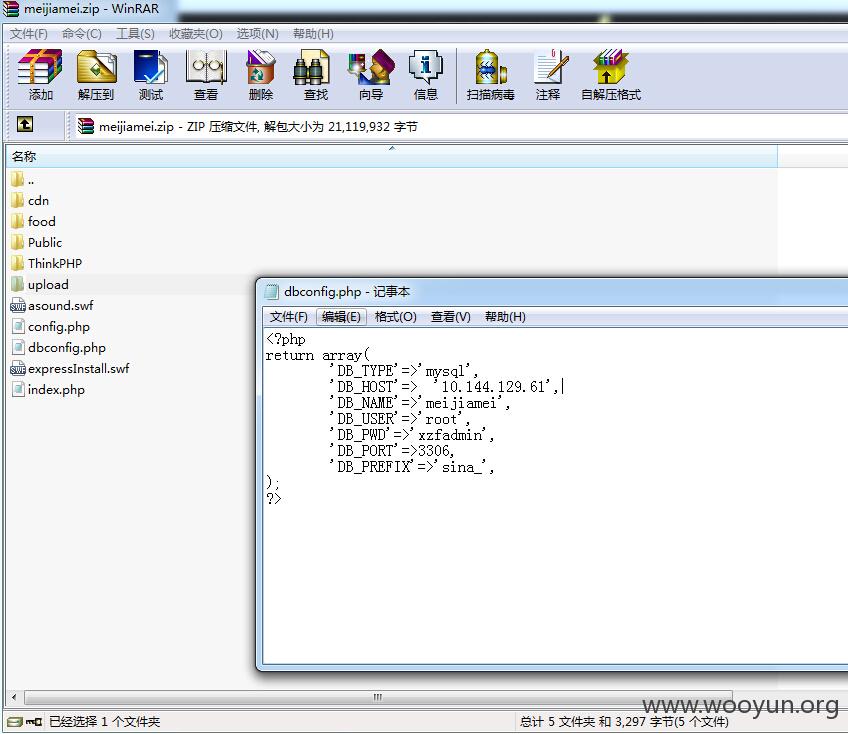Select the Public folder
This screenshot has width=848, height=734.
point(45,242)
